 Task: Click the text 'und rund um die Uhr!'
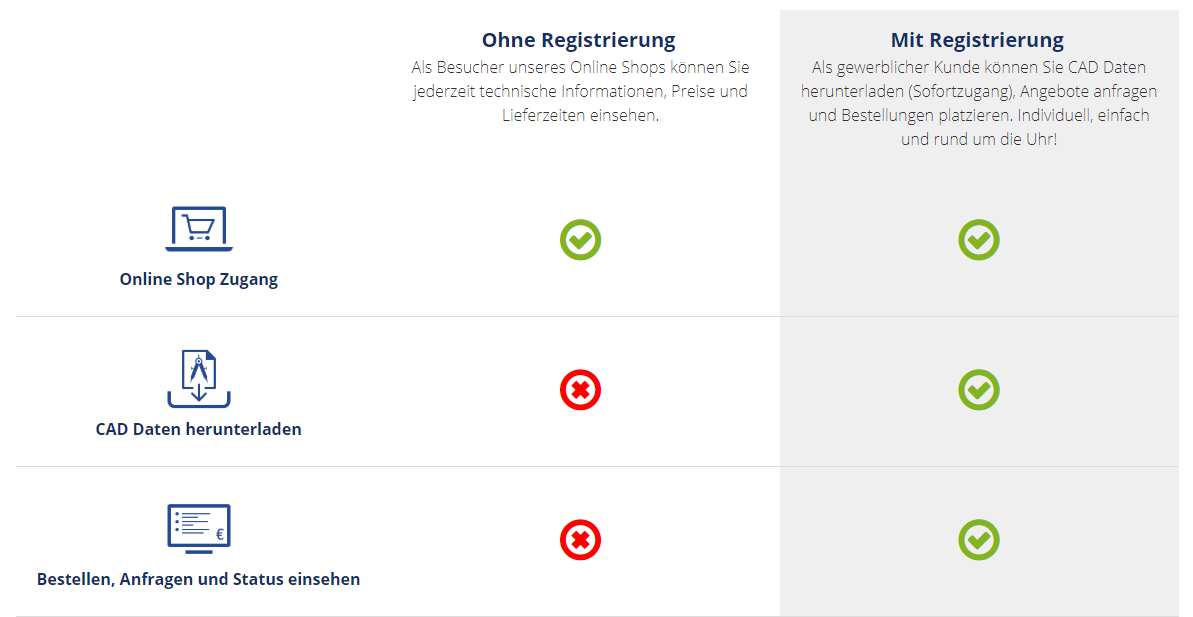point(978,139)
